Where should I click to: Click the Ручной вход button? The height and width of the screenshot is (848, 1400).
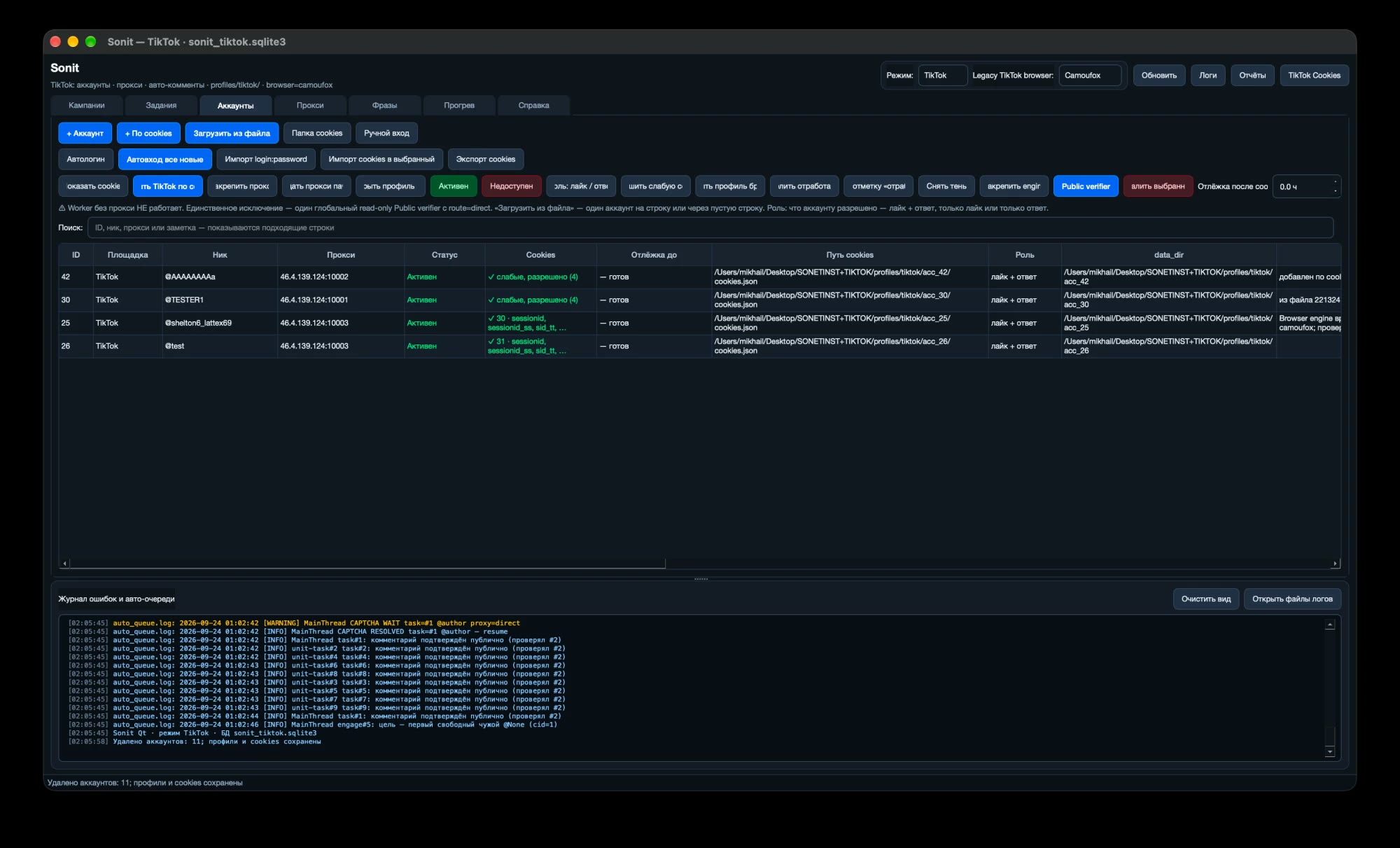[386, 133]
